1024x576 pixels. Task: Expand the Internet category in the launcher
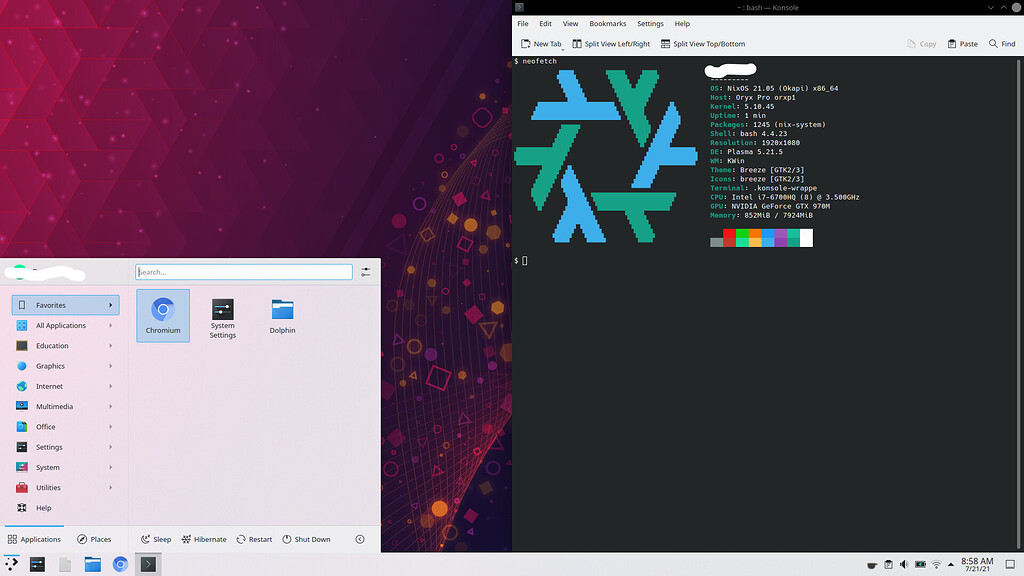[64, 386]
